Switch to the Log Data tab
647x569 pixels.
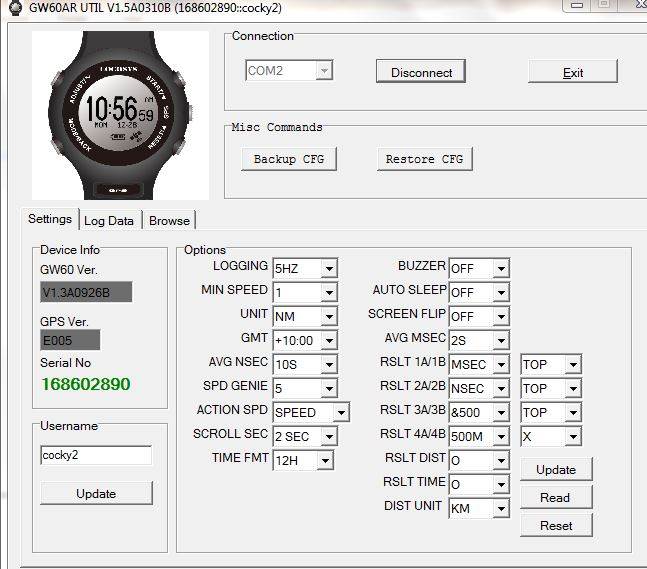108,221
